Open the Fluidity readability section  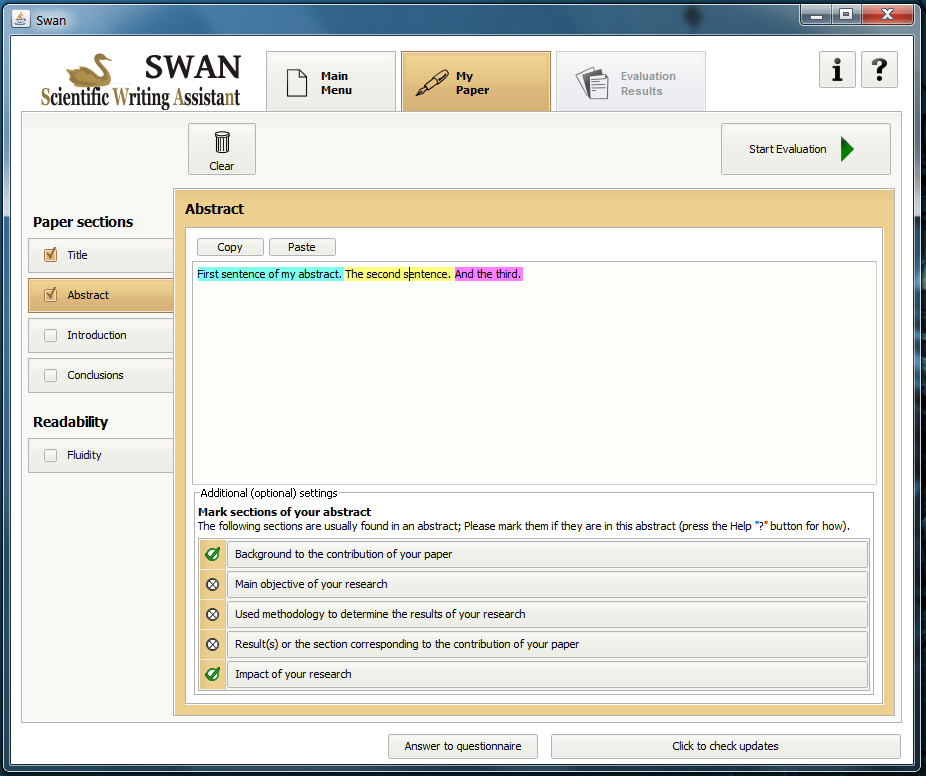click(x=101, y=455)
